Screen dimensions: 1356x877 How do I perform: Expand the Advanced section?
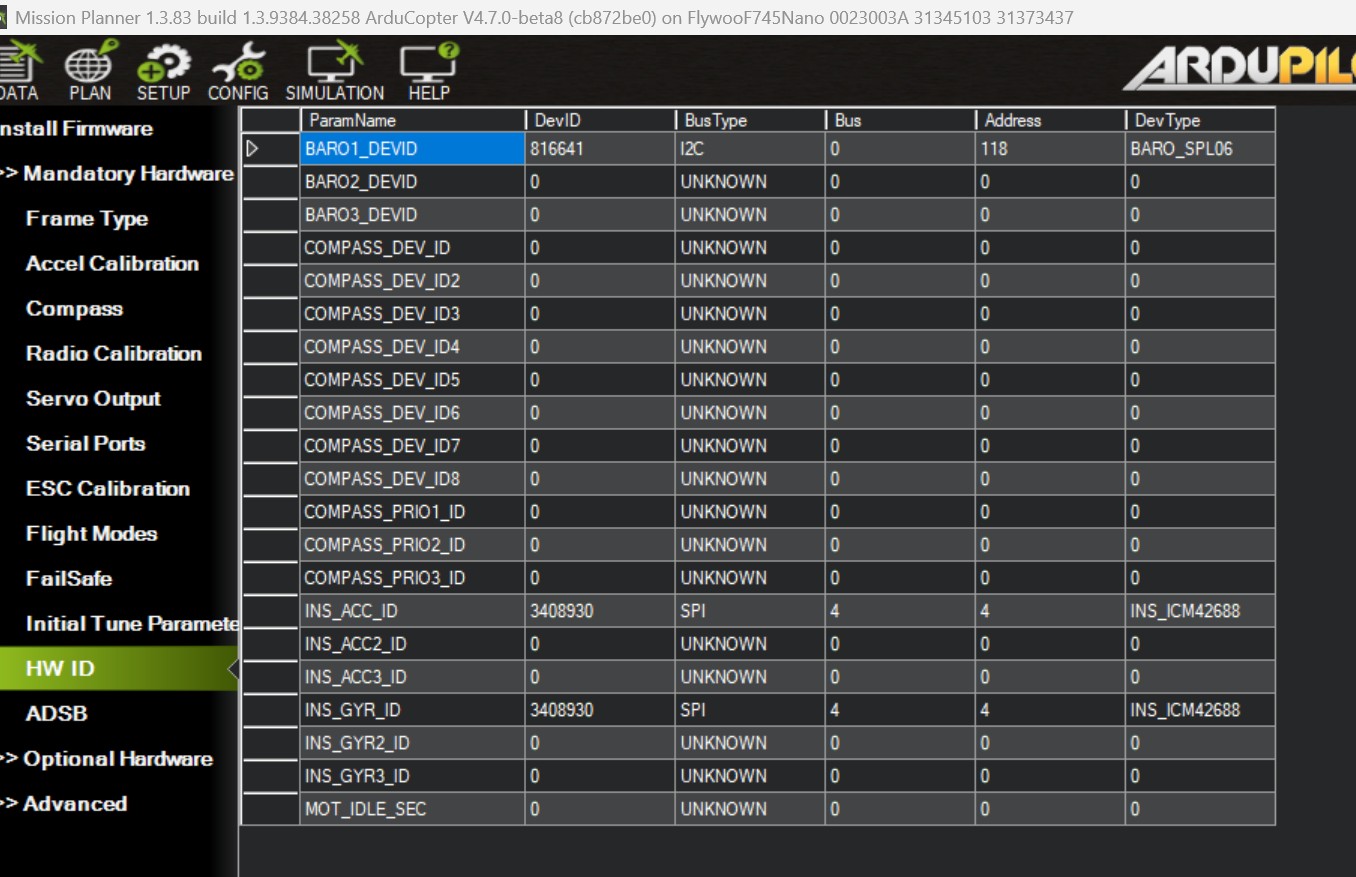tap(64, 804)
